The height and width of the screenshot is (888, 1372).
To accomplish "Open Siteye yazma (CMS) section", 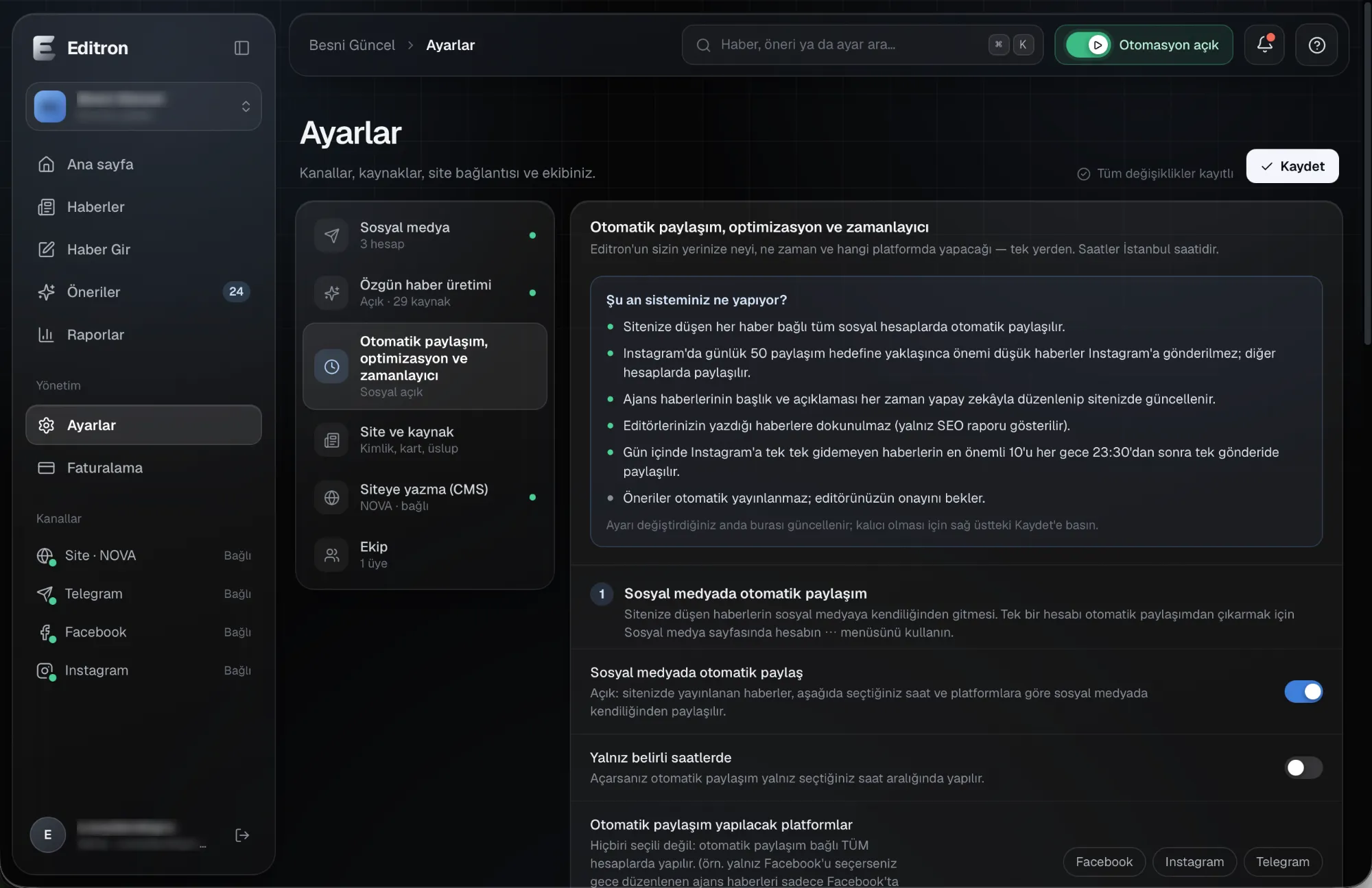I will pos(425,497).
